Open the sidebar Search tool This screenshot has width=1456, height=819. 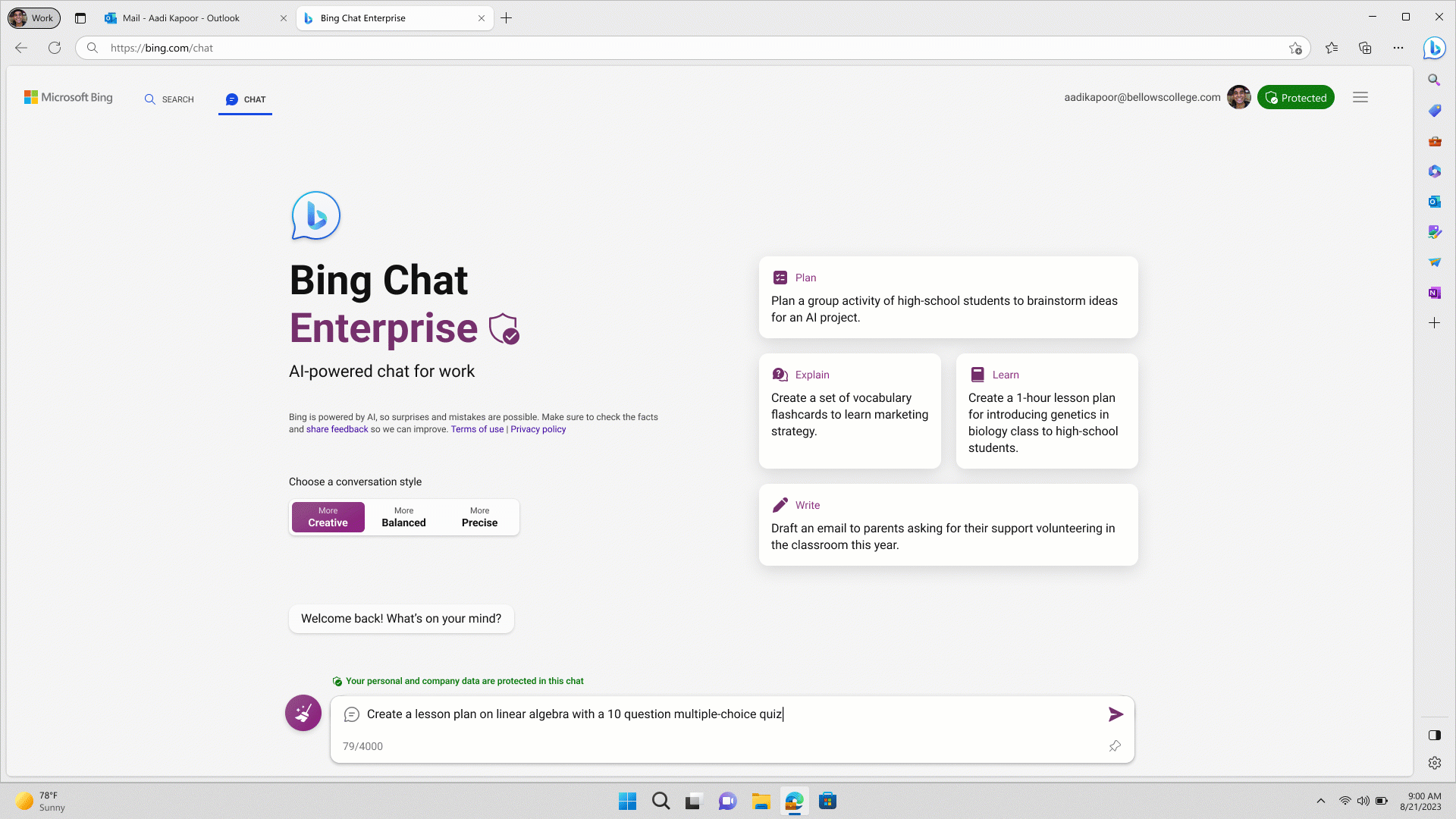point(1434,80)
